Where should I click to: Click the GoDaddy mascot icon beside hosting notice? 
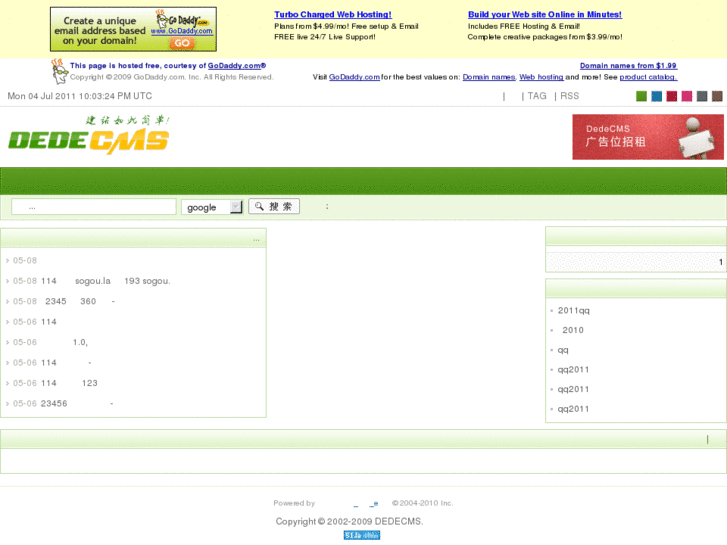coord(59,71)
